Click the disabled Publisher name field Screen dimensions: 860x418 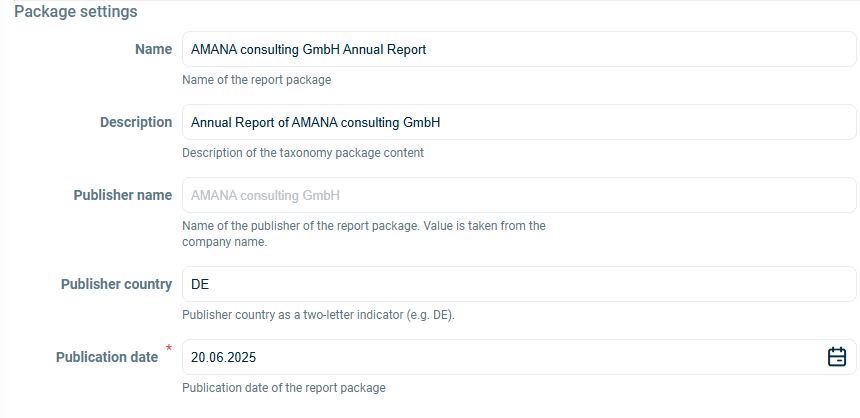(519, 195)
